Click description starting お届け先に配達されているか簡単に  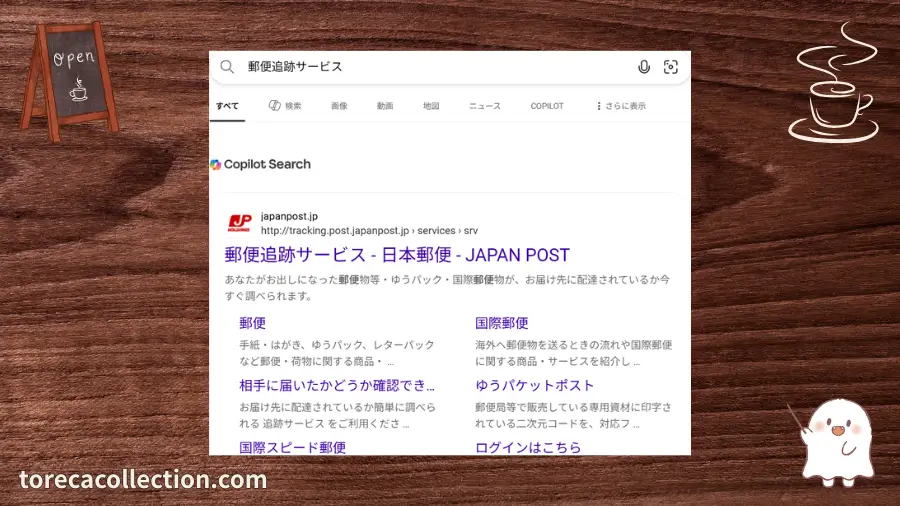(338, 415)
